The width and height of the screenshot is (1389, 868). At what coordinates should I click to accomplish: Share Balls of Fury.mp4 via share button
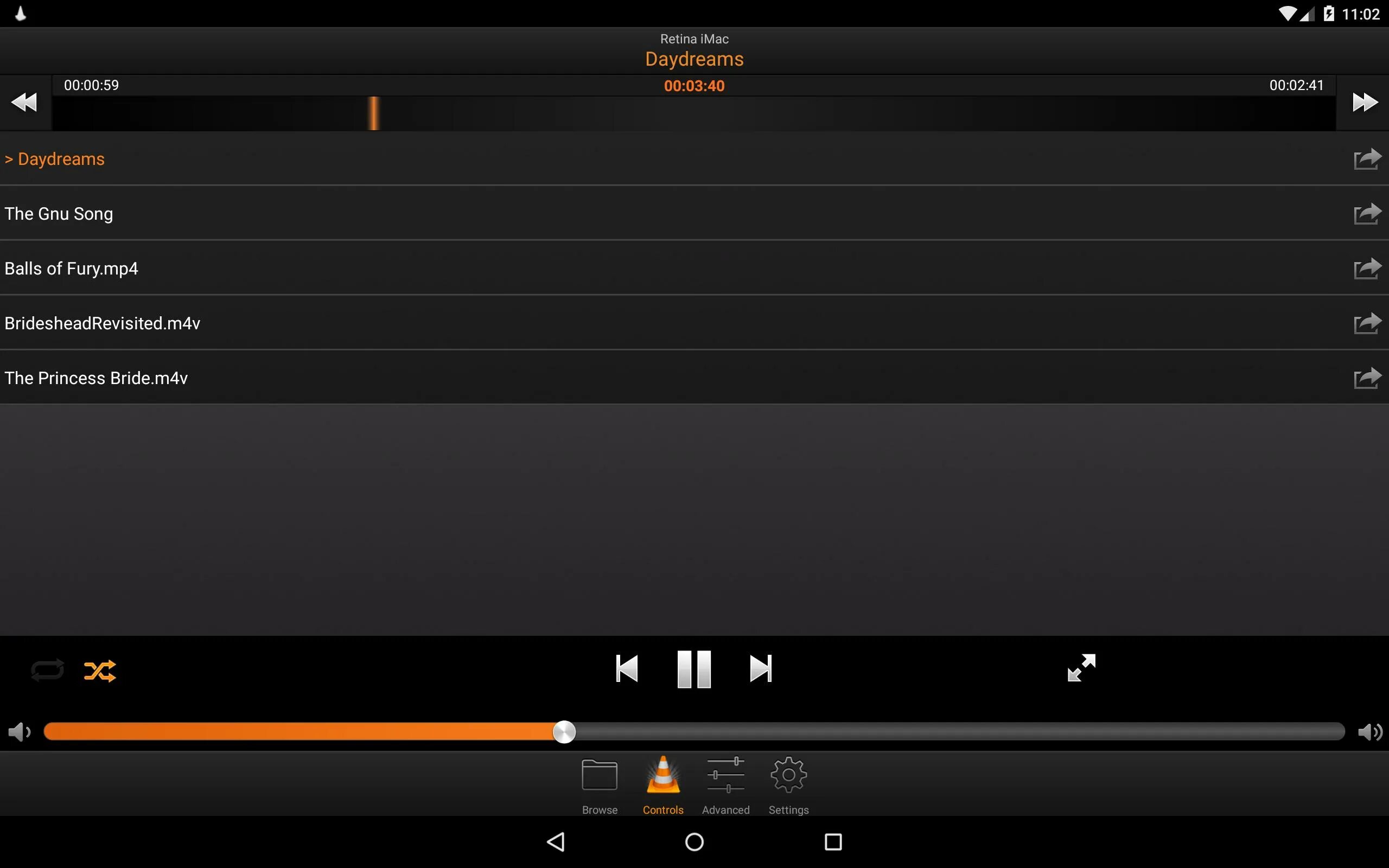[x=1365, y=268]
